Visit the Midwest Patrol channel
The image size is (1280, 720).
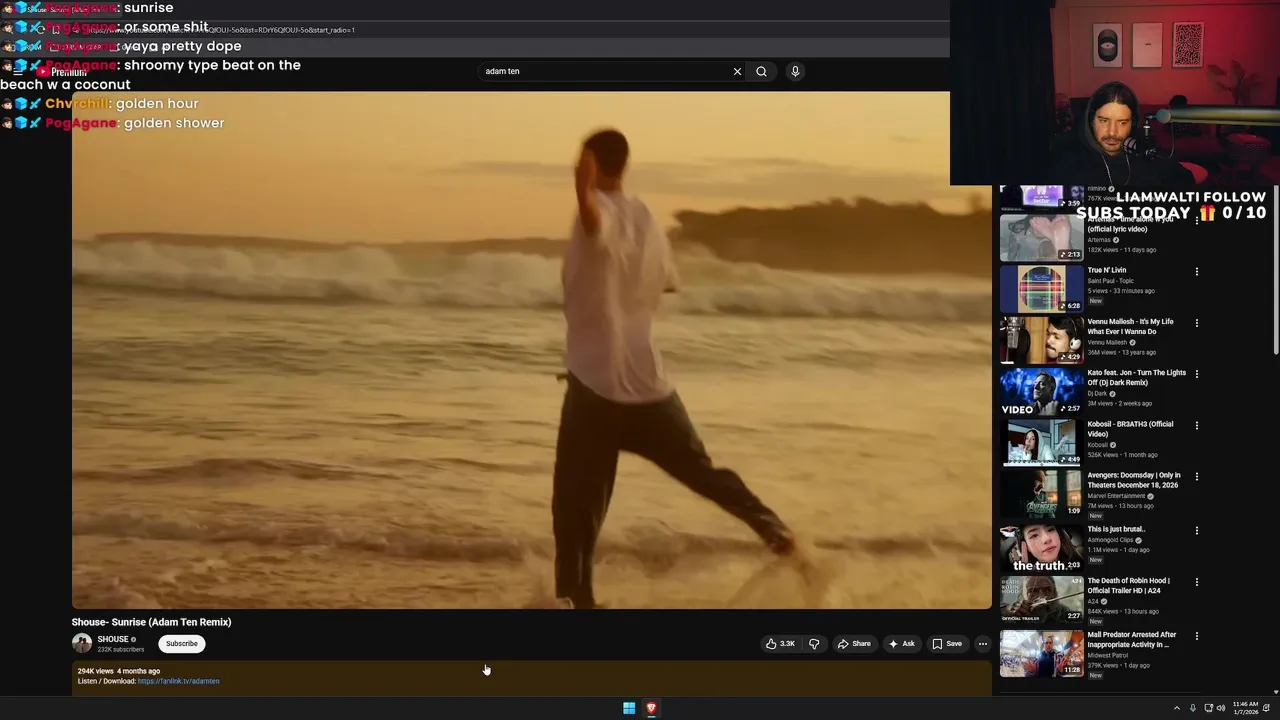pos(1108,655)
